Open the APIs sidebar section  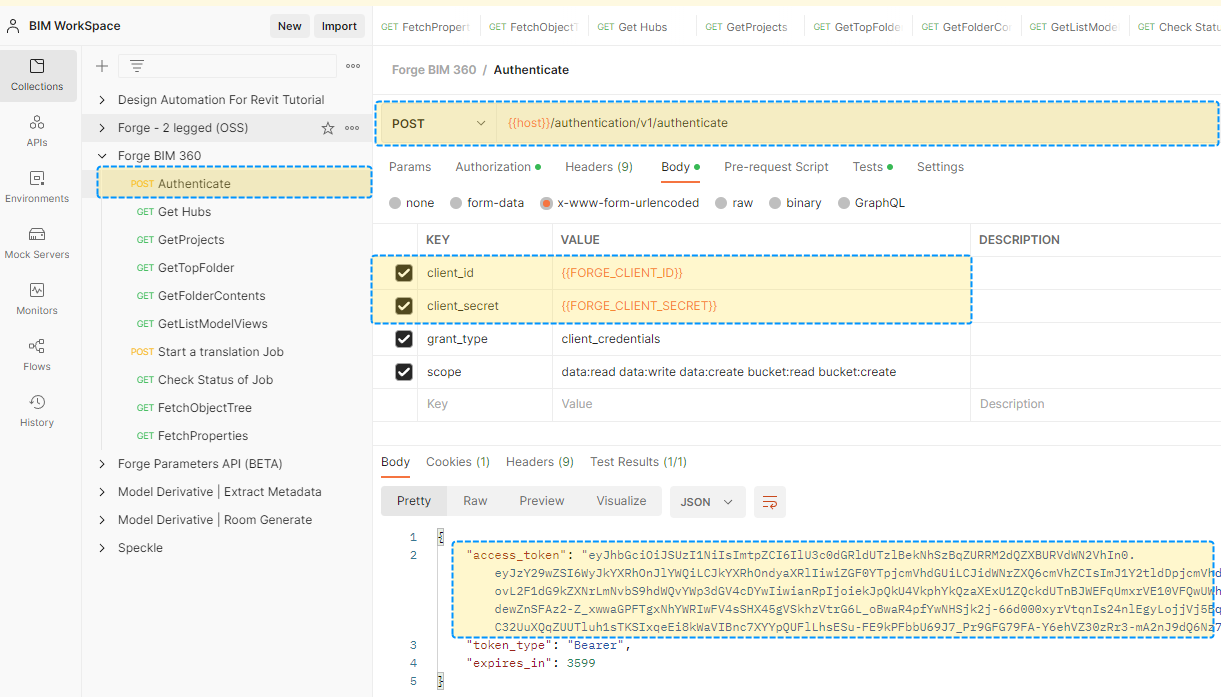pyautogui.click(x=37, y=131)
